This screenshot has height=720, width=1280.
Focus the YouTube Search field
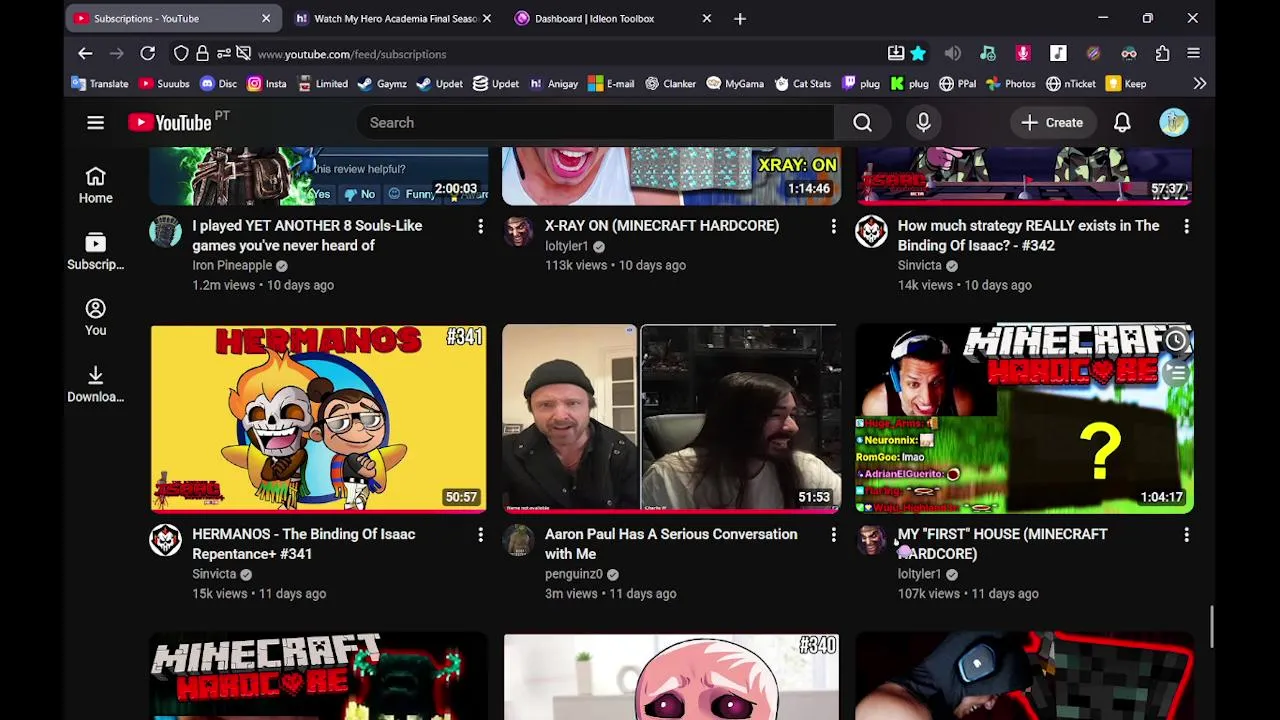(595, 122)
